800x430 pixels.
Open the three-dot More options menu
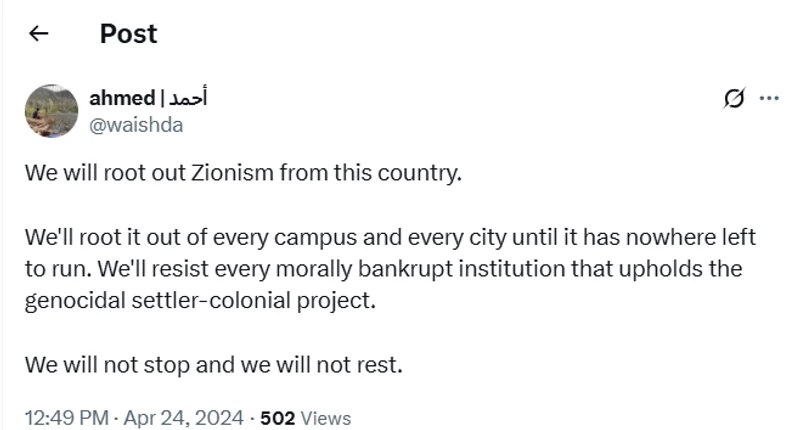(769, 98)
